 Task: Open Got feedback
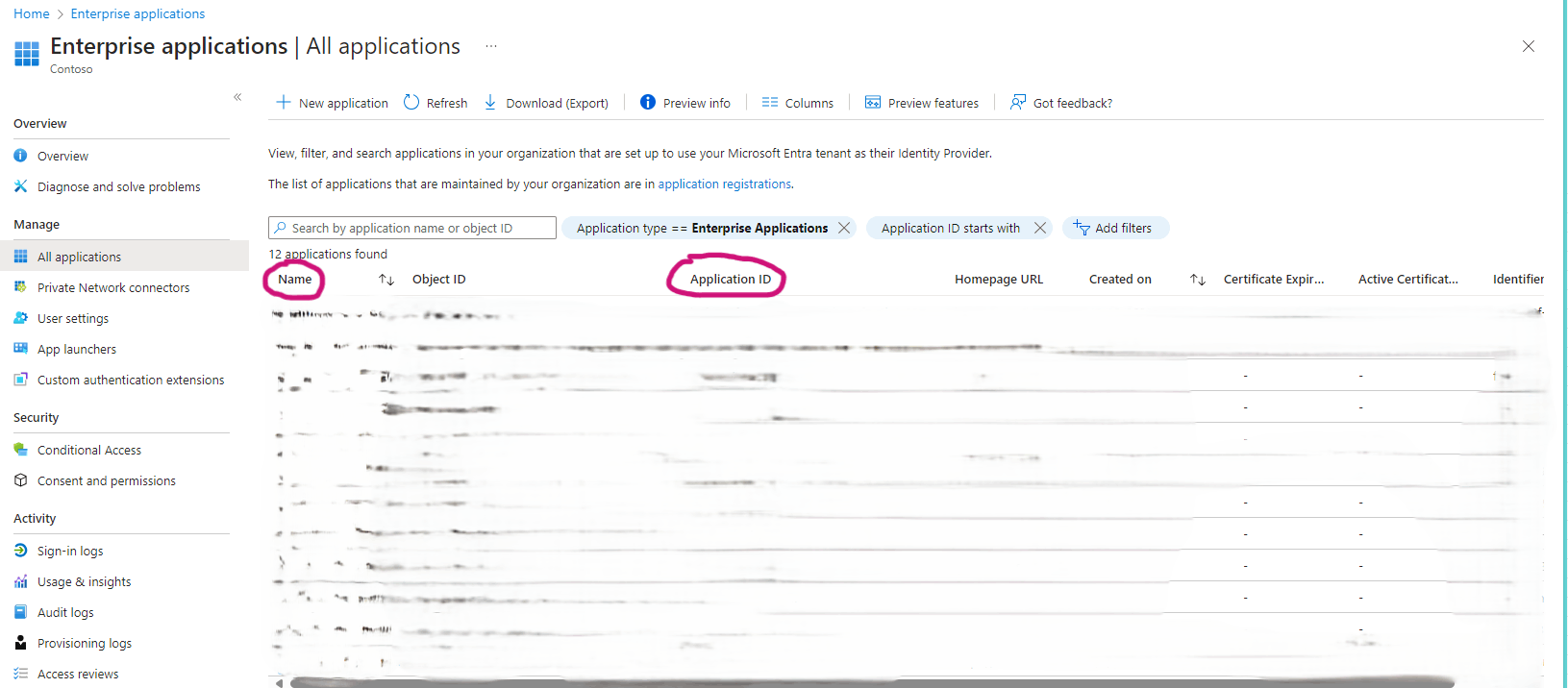click(1061, 103)
